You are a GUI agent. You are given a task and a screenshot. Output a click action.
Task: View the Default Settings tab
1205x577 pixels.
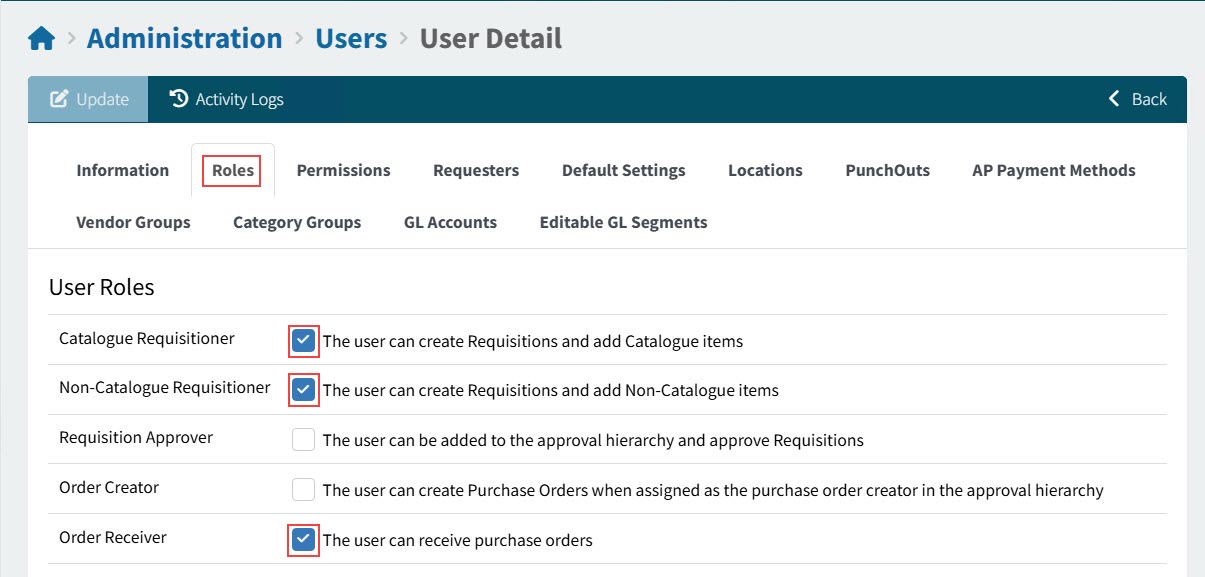click(623, 170)
